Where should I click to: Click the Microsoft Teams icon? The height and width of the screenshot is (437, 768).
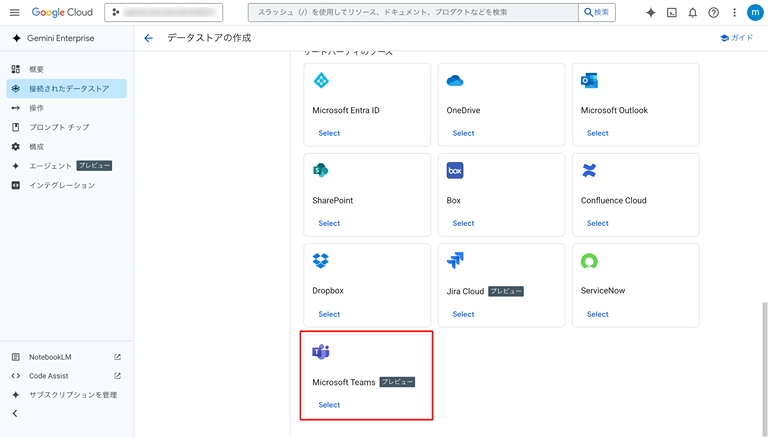coord(321,352)
